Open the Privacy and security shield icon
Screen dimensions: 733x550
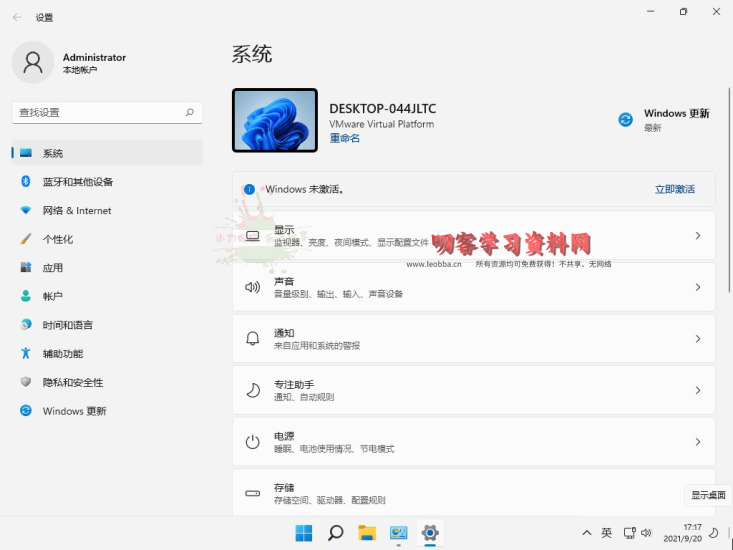click(26, 382)
